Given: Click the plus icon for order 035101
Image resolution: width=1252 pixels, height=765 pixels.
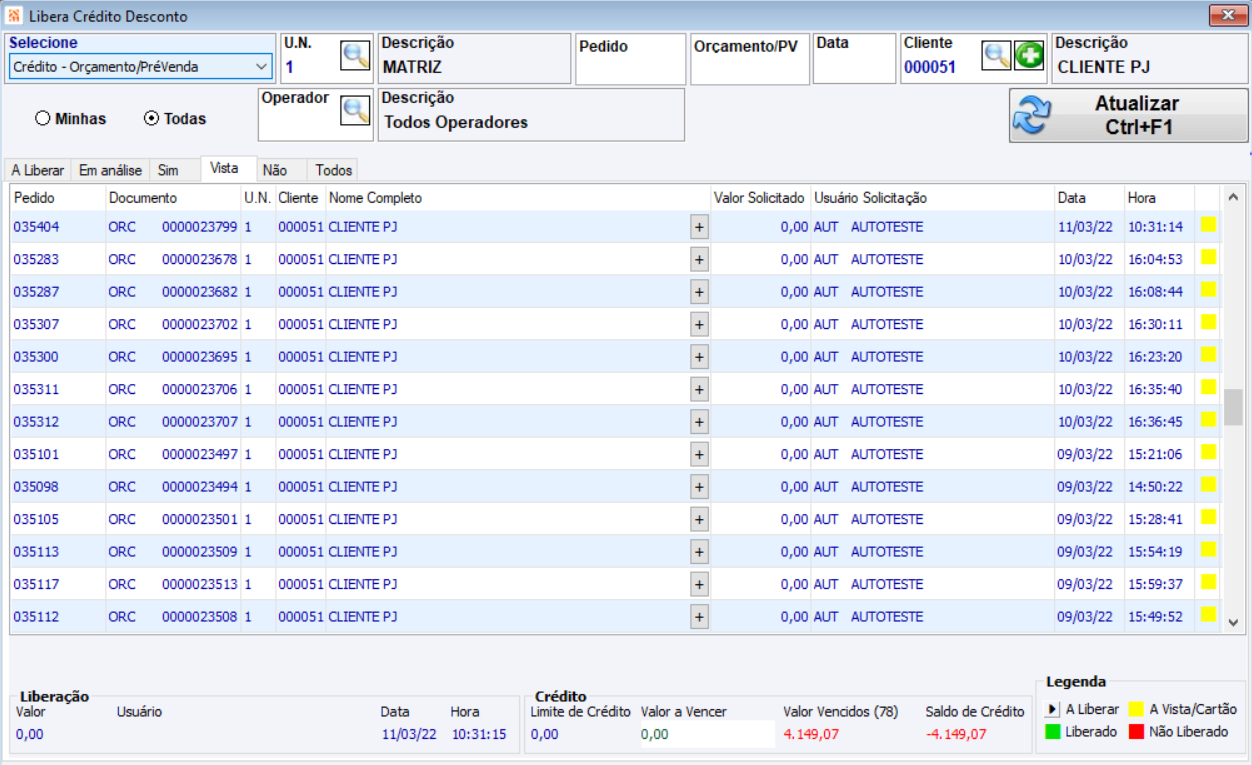Looking at the screenshot, I should coord(699,454).
